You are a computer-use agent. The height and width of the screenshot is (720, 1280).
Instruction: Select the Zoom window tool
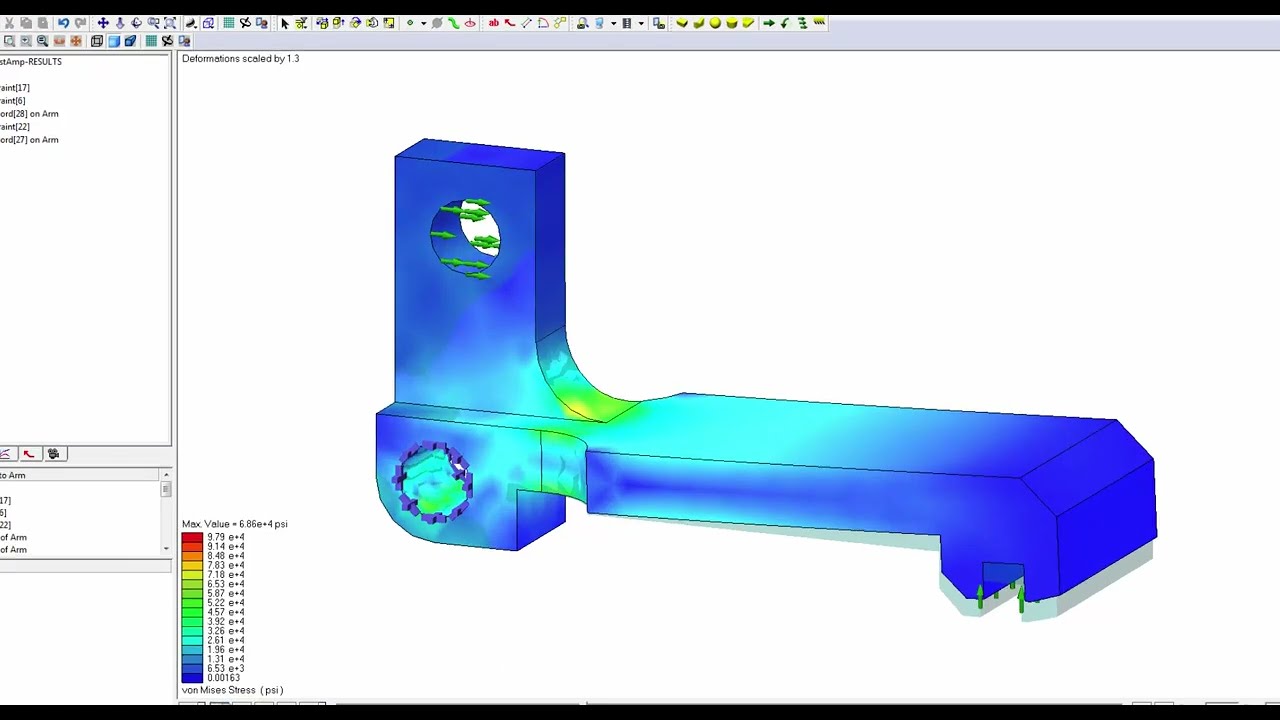pos(153,23)
